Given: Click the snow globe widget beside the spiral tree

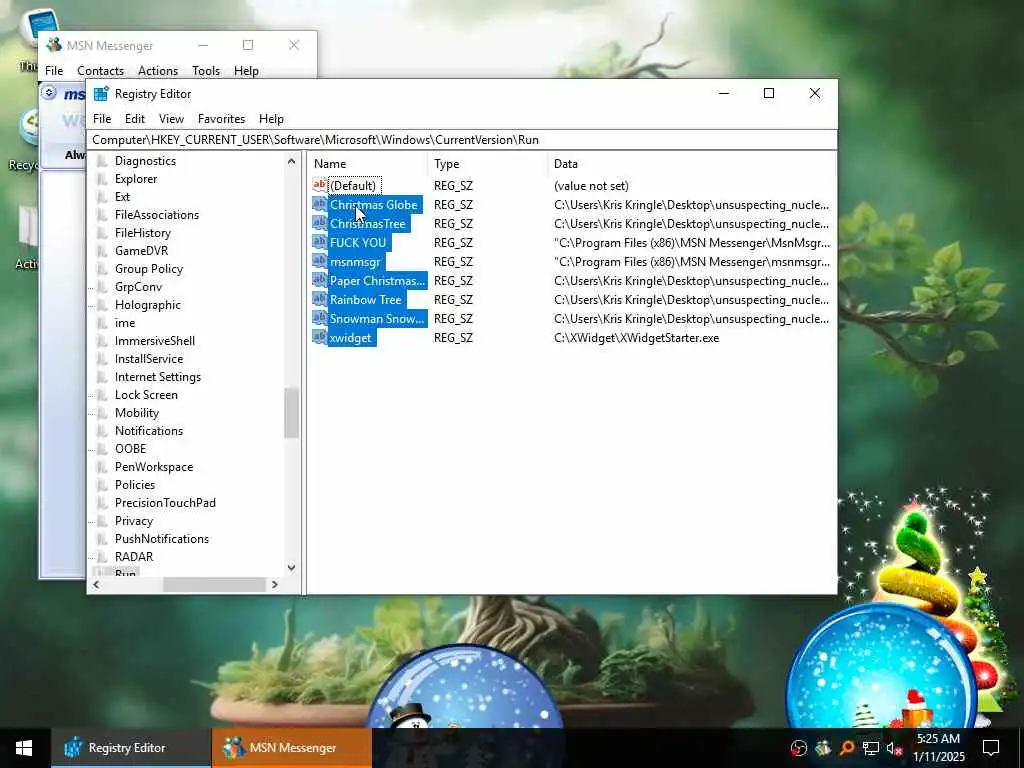Looking at the screenshot, I should click(882, 666).
